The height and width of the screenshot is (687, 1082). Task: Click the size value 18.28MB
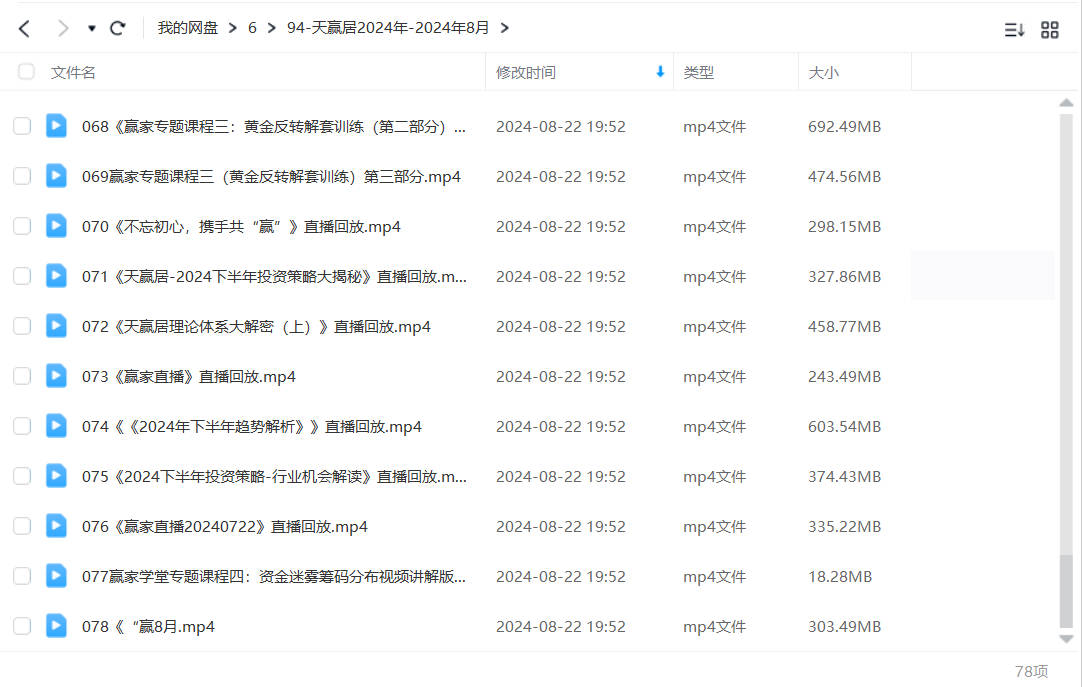click(x=840, y=577)
